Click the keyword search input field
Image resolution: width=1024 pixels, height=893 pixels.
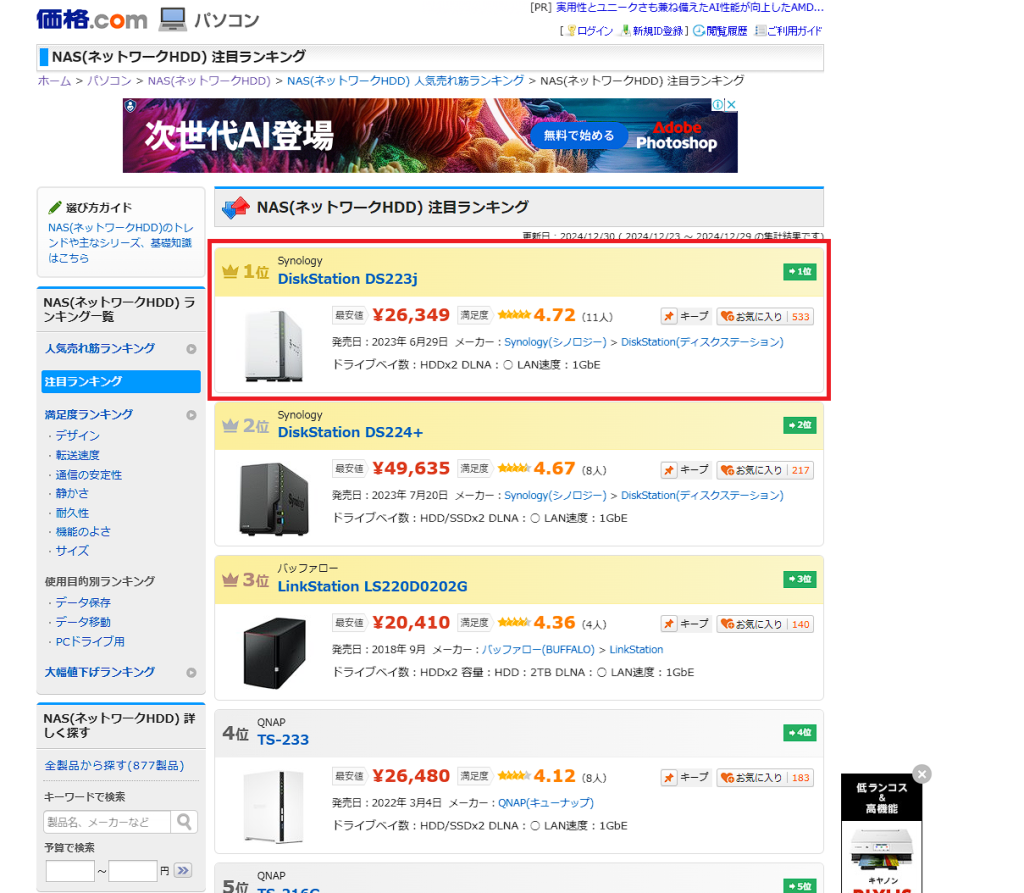[108, 822]
